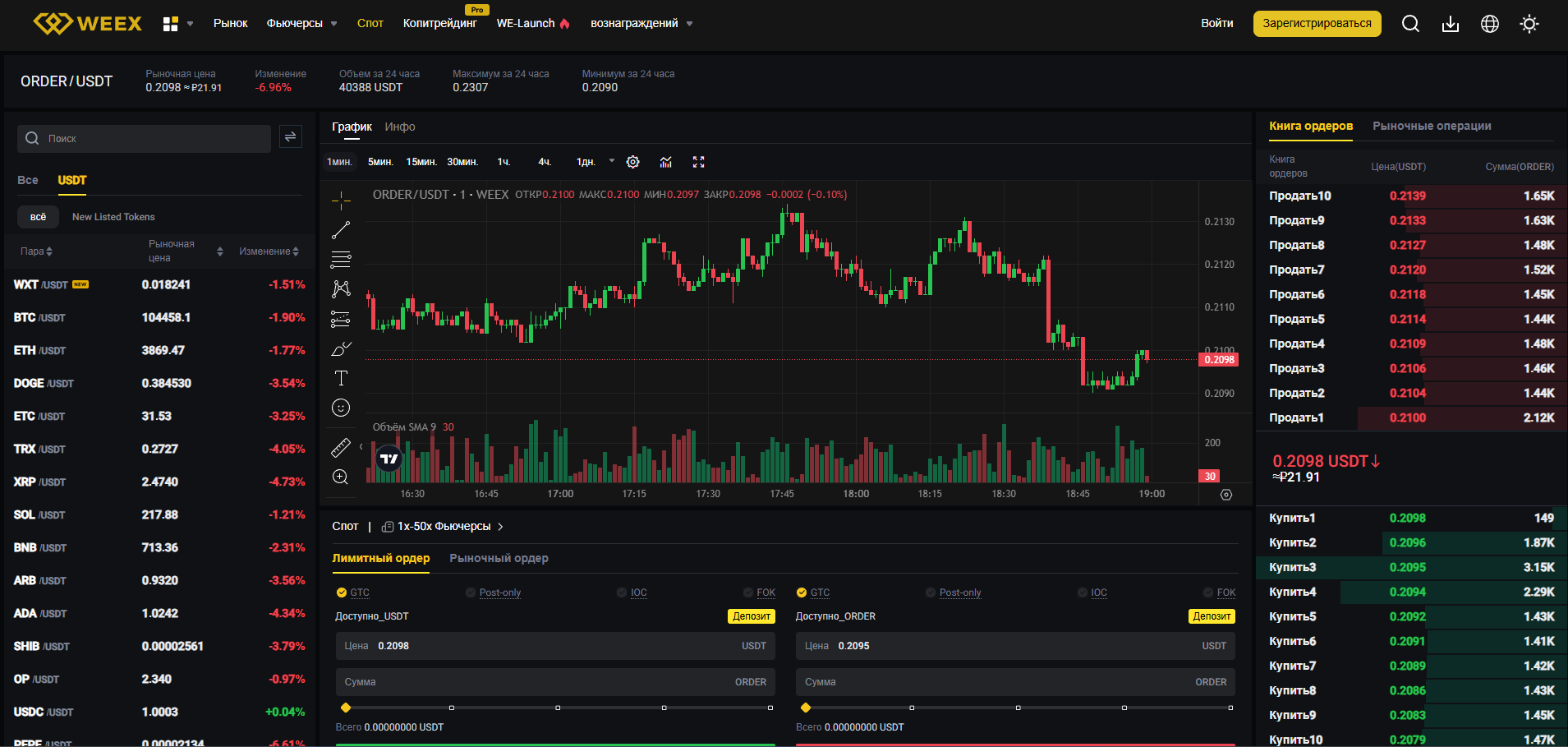Click the download app icon

[x=1451, y=24]
